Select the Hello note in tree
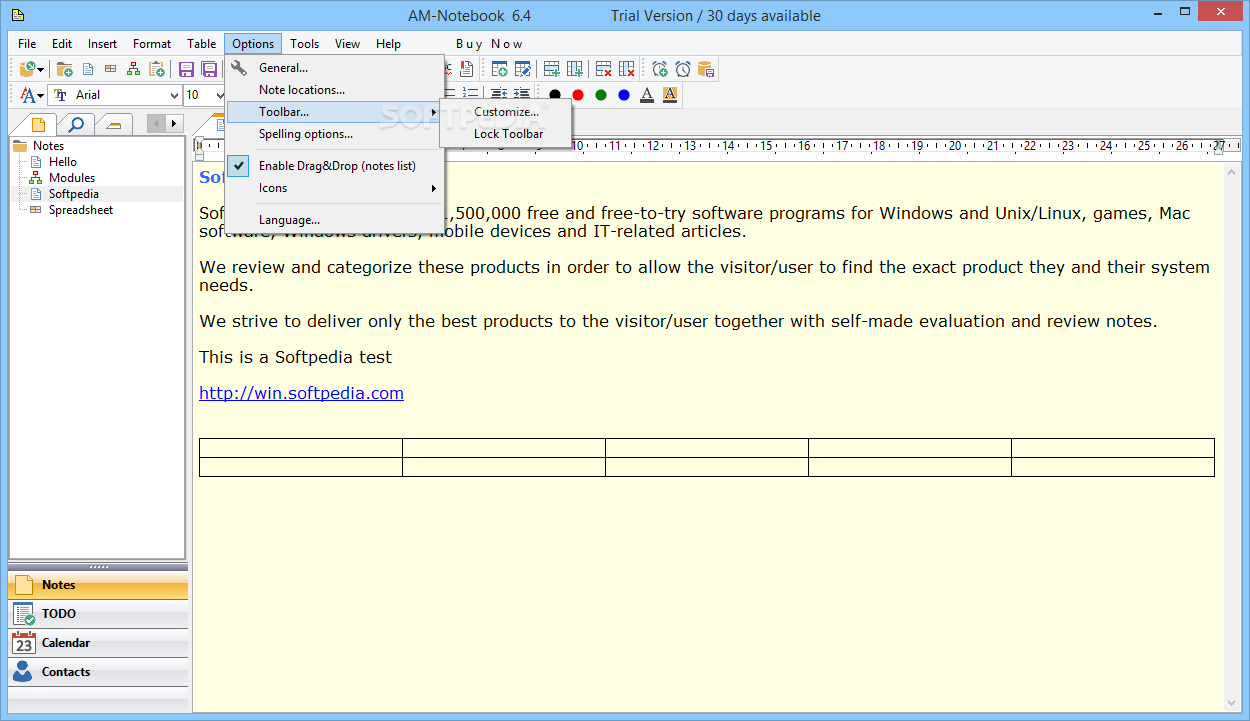The width and height of the screenshot is (1250, 721). click(62, 162)
